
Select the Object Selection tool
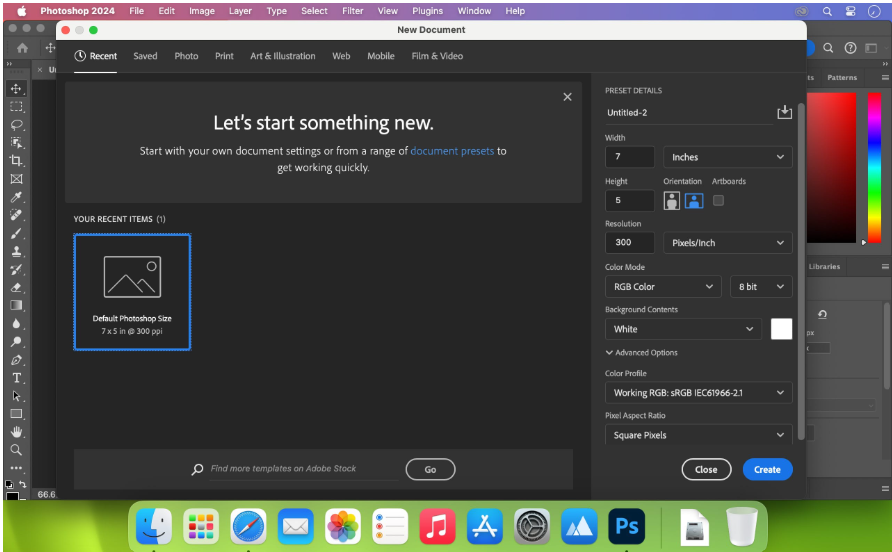pos(16,143)
